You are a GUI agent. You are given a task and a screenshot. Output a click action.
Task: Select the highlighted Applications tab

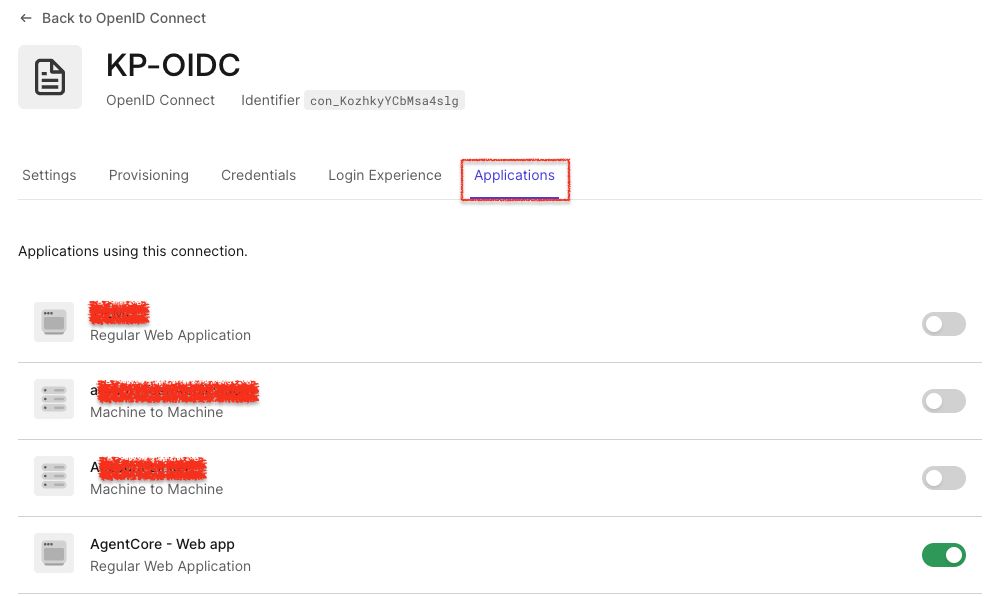point(514,175)
